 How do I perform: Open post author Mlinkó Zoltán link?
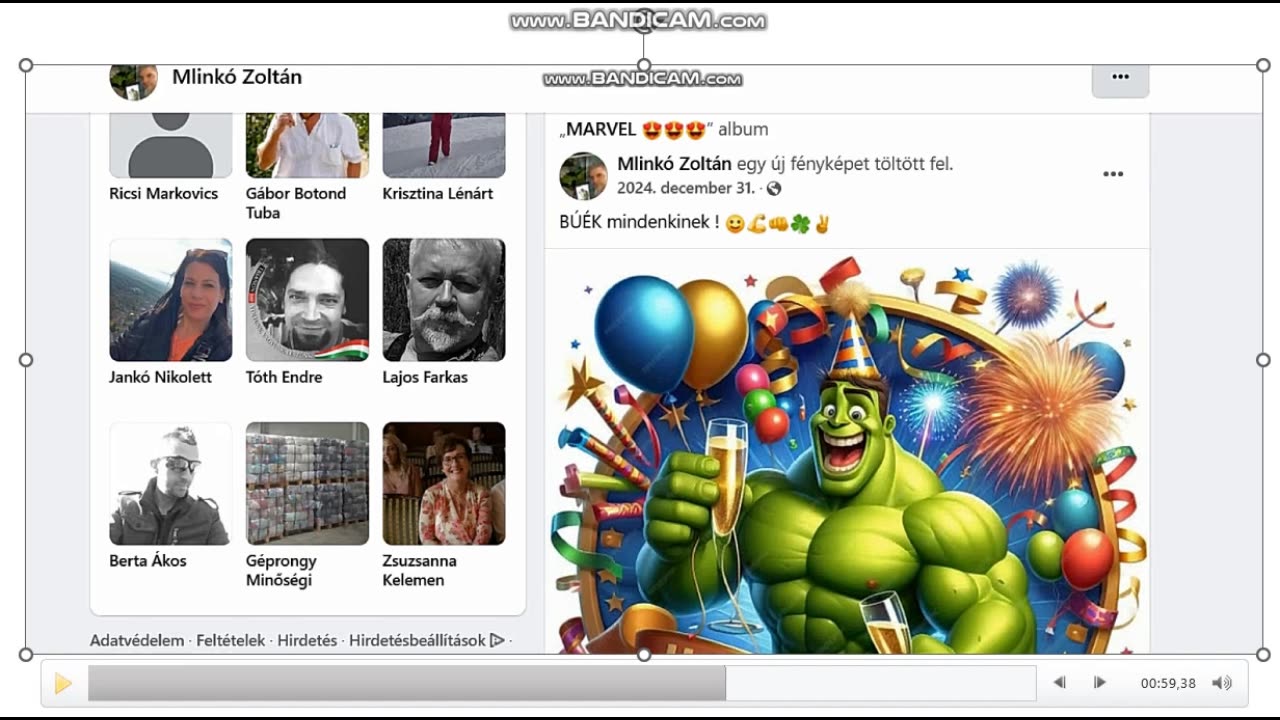pos(675,164)
